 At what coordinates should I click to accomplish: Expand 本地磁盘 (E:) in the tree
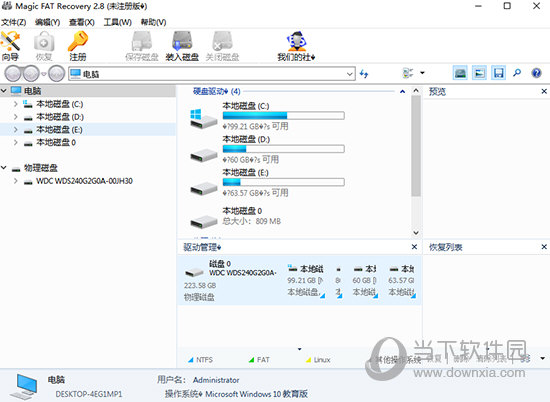[15, 129]
